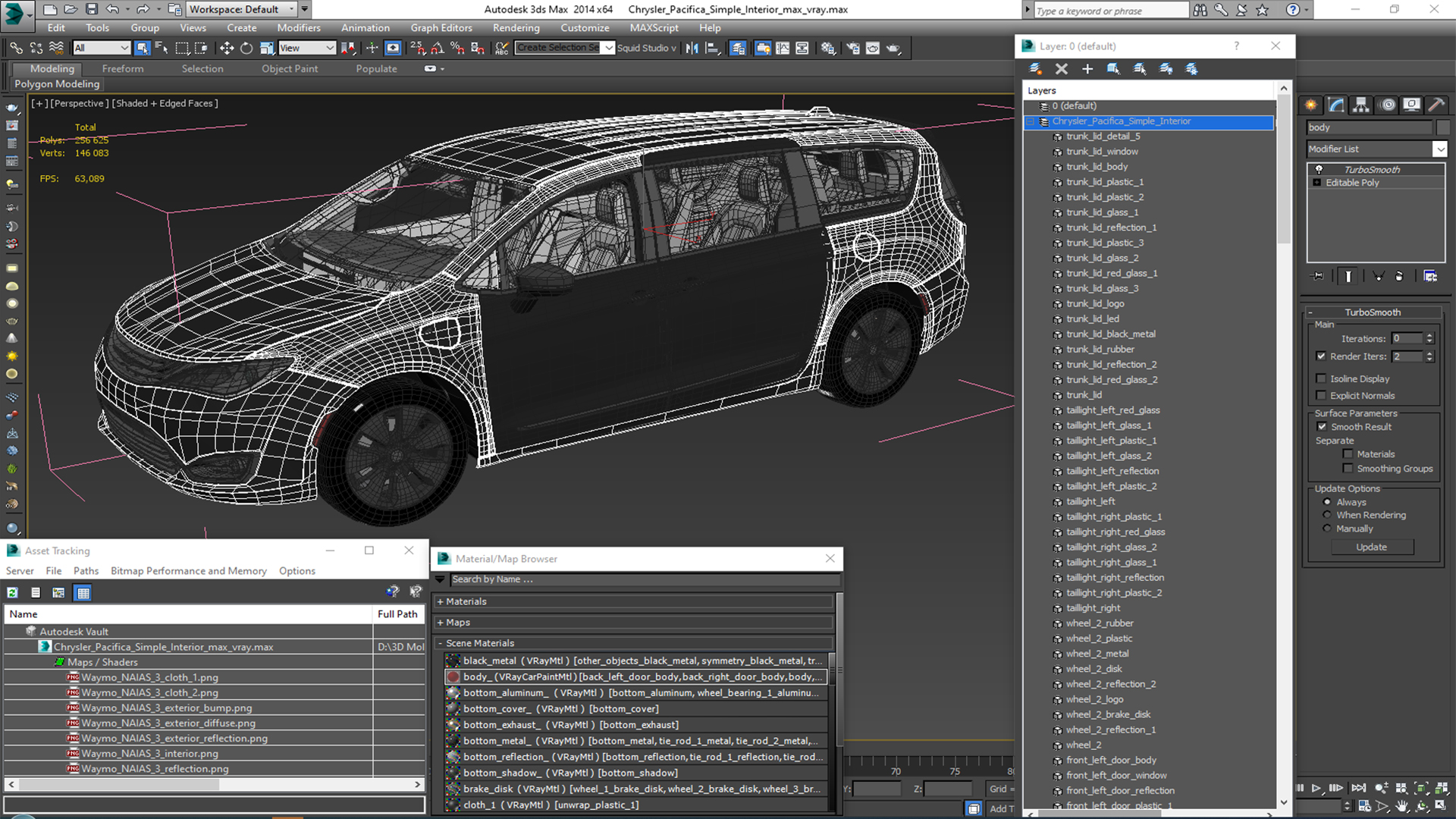
Task: Click the Polygon Modeling panel label
Action: (x=57, y=84)
